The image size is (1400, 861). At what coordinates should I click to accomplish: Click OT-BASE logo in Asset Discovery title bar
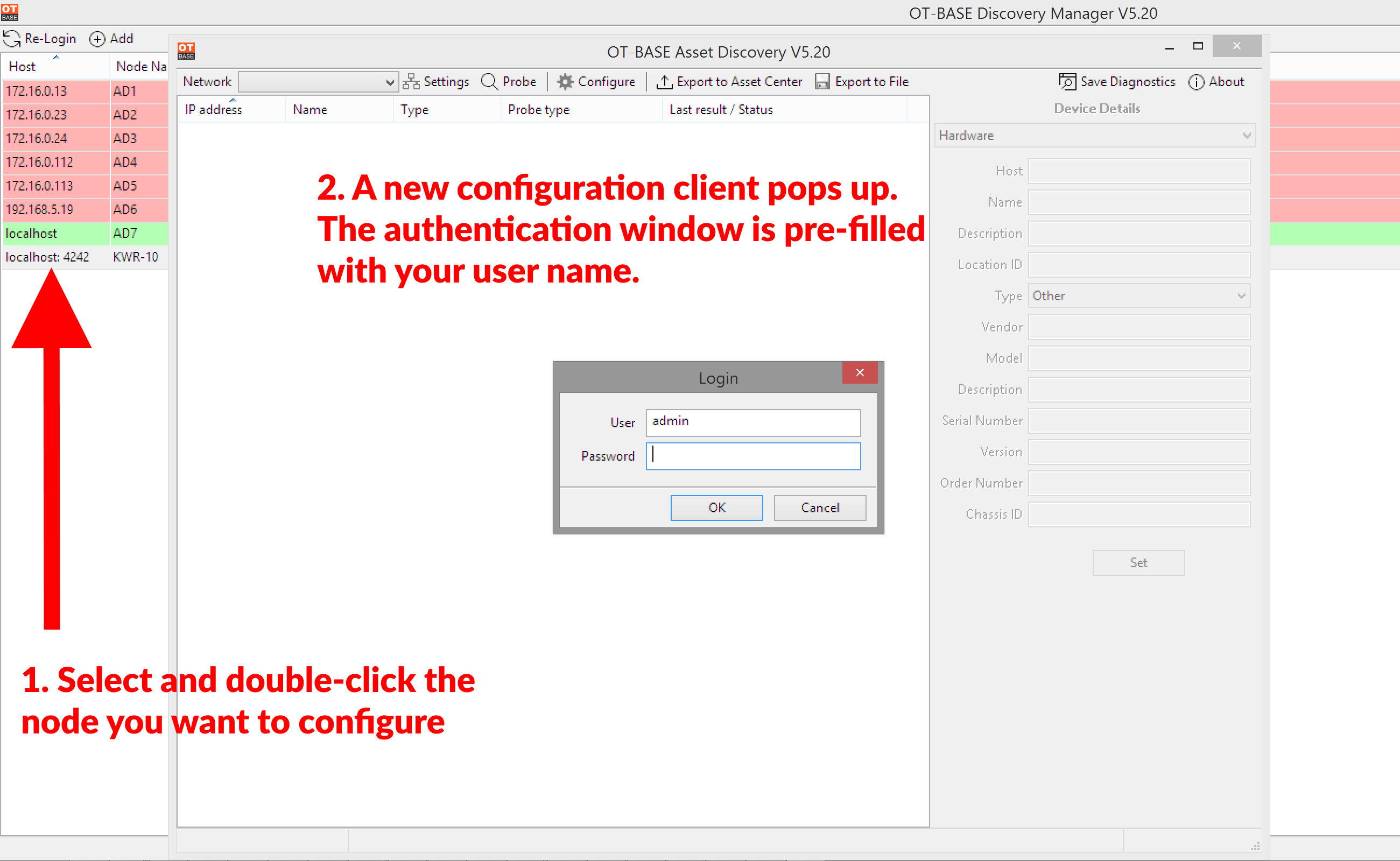tap(186, 51)
